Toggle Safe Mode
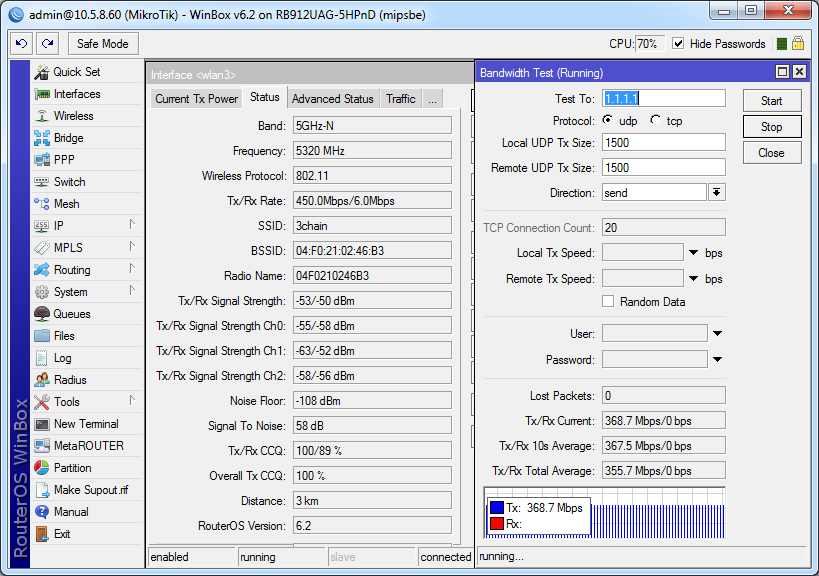The width and height of the screenshot is (819, 576). coord(103,43)
